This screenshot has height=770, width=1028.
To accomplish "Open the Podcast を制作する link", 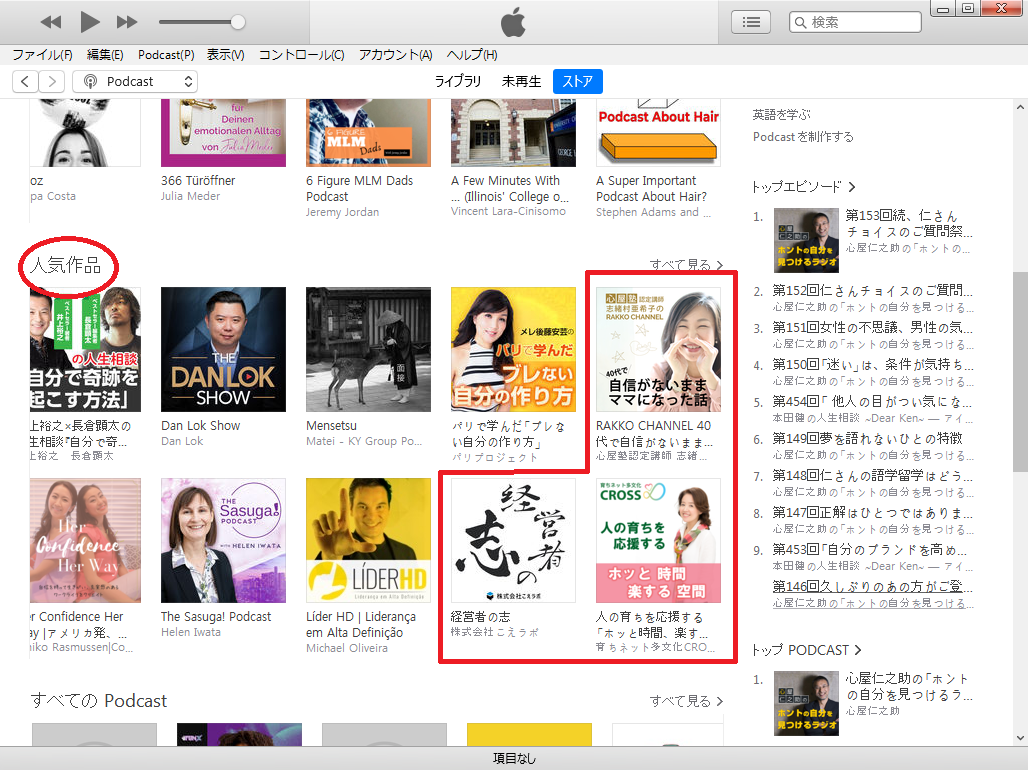I will [x=803, y=136].
